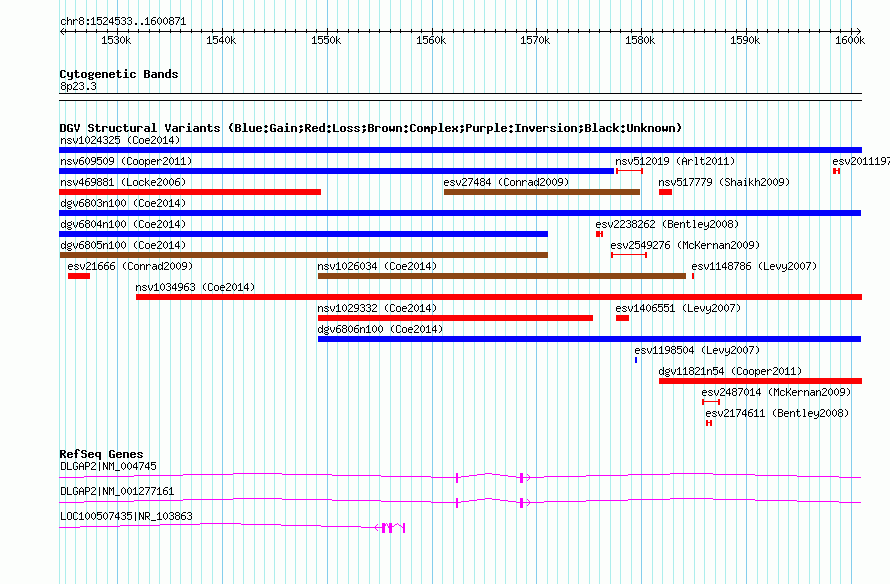The width and height of the screenshot is (890, 584).
Task: Click the tiny red esv1148786 tick
Action: (x=692, y=276)
